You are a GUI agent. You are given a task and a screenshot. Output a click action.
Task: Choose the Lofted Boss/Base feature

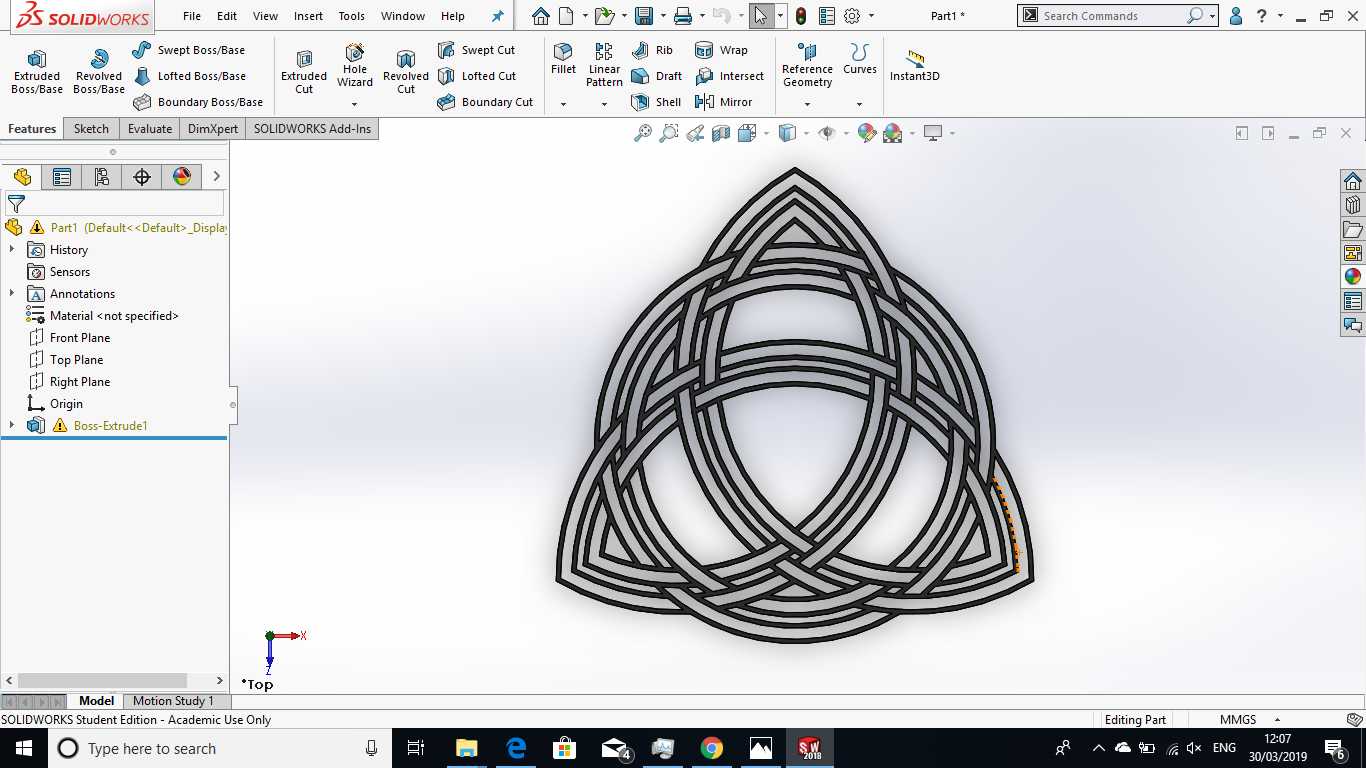click(x=189, y=76)
